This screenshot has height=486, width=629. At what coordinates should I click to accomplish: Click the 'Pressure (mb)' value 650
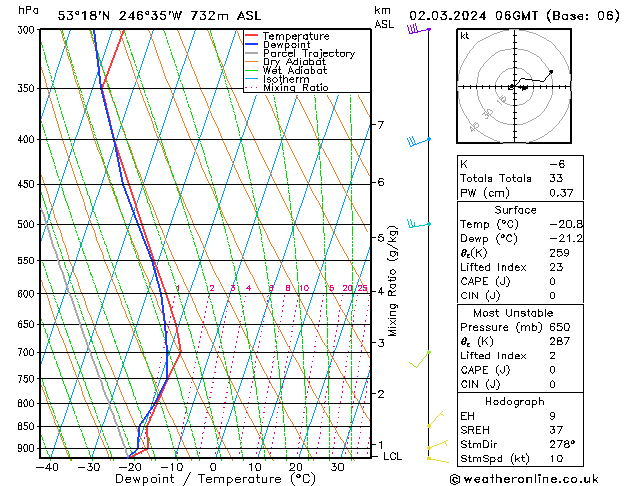[559, 327]
